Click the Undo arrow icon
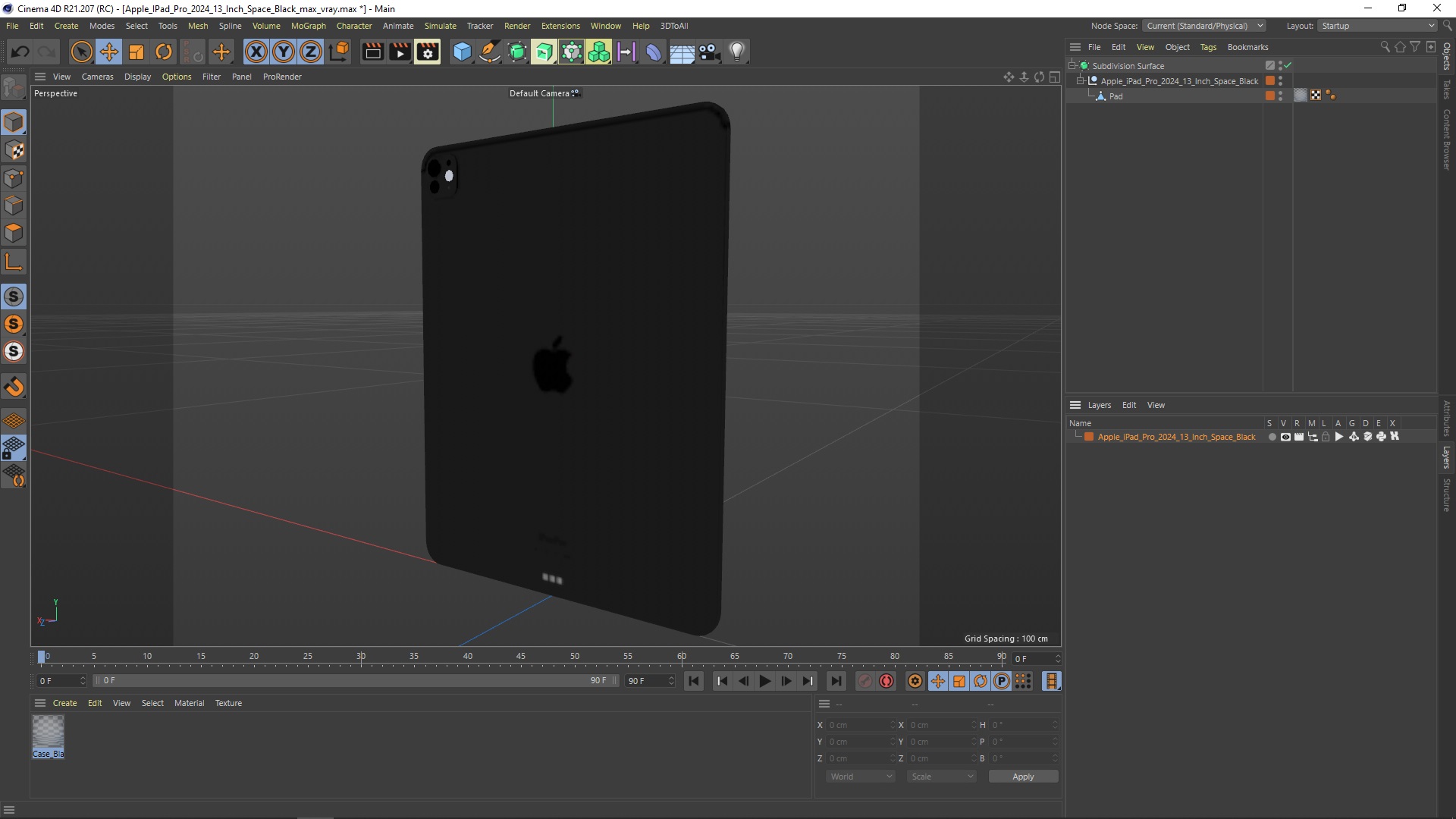 [20, 52]
